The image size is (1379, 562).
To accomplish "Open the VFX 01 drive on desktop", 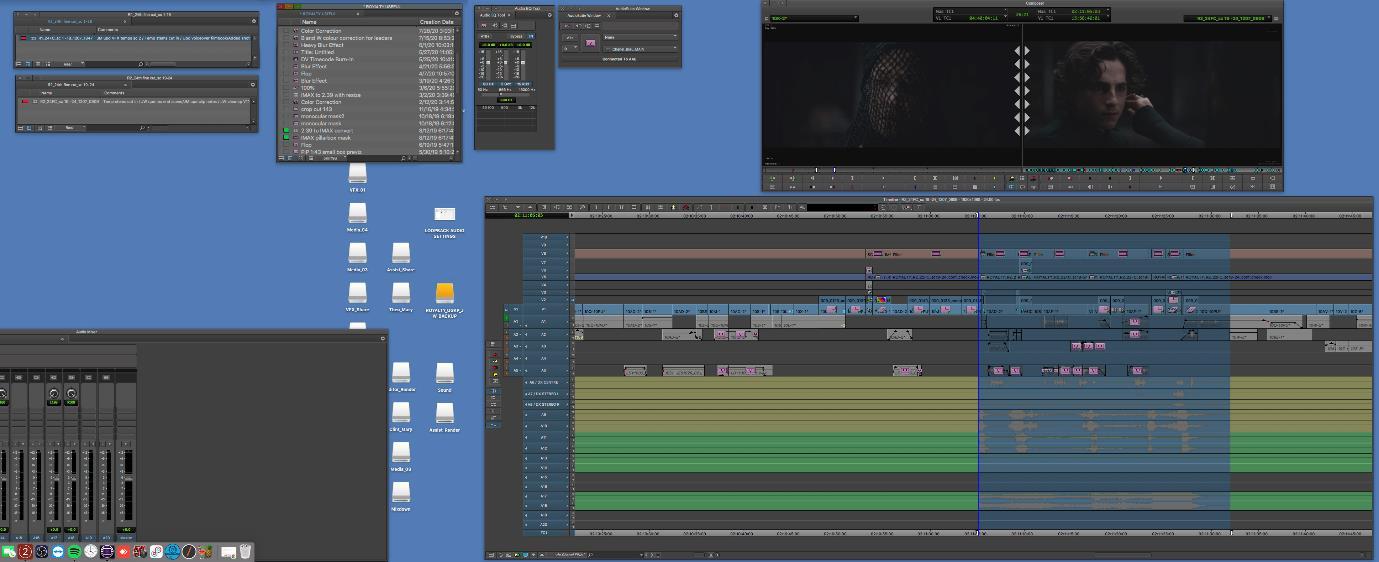I will coord(357,172).
